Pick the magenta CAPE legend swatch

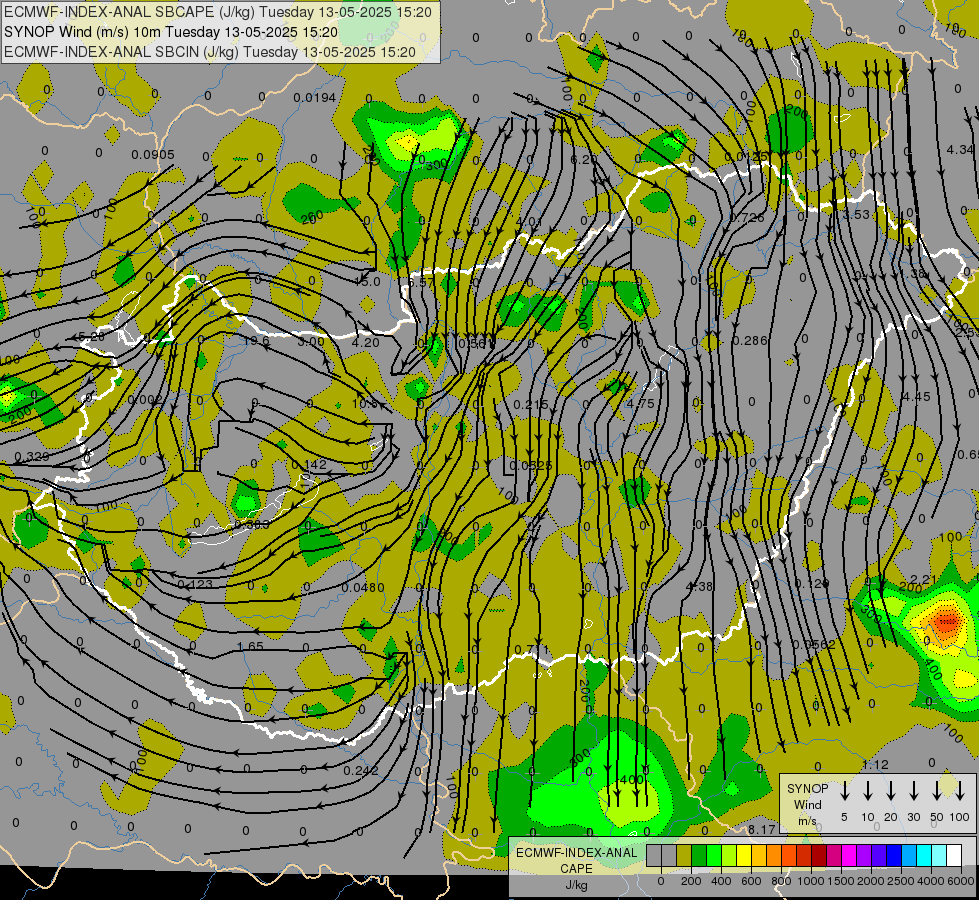[849, 856]
